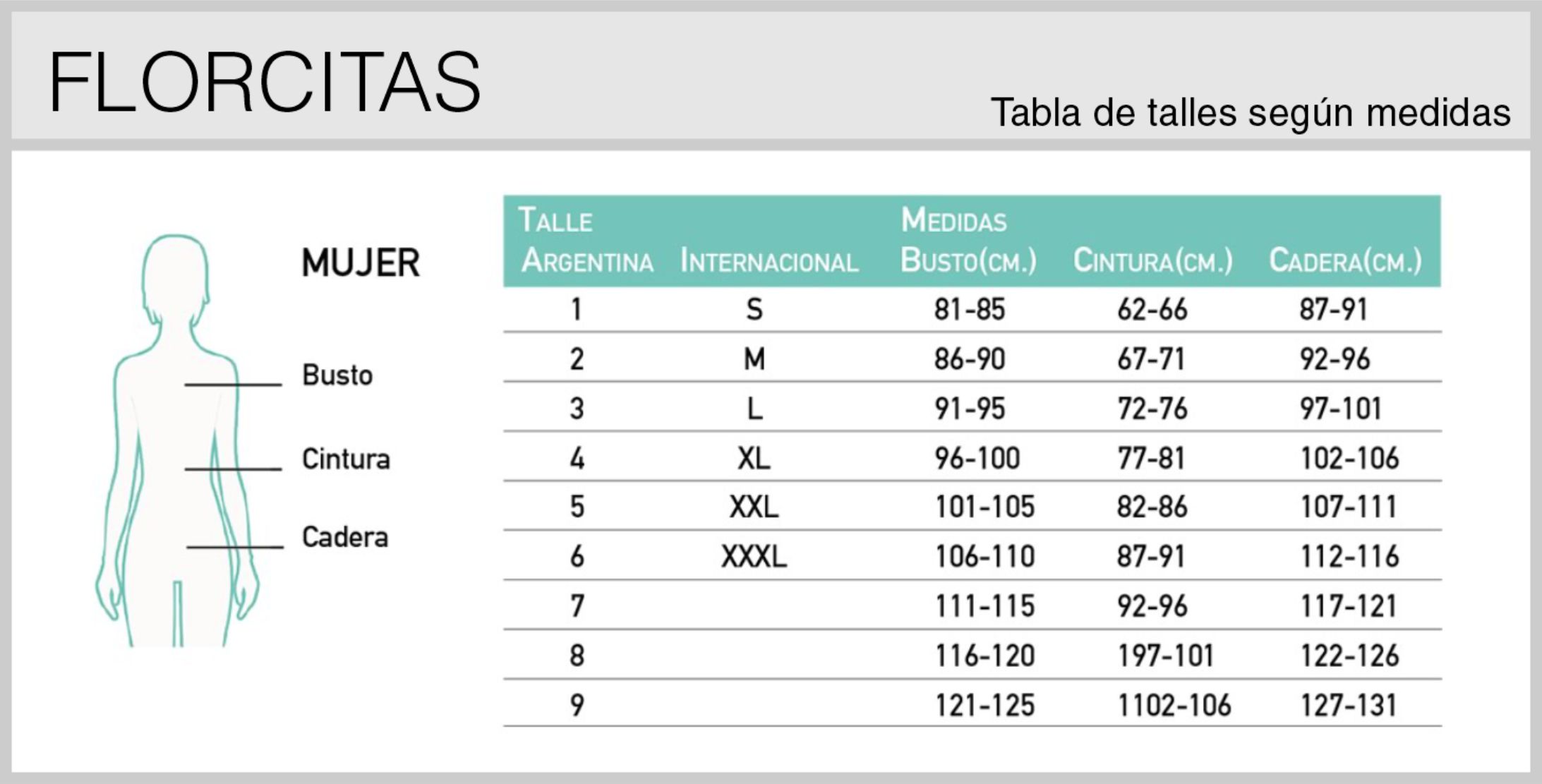Click the Cintura label beside the figure
The image size is (1542, 784).
[346, 459]
